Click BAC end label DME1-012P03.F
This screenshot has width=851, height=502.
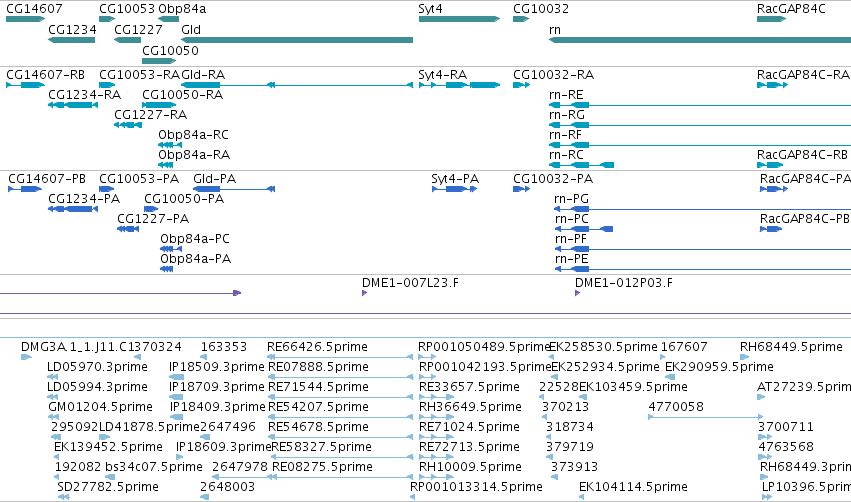(x=624, y=283)
